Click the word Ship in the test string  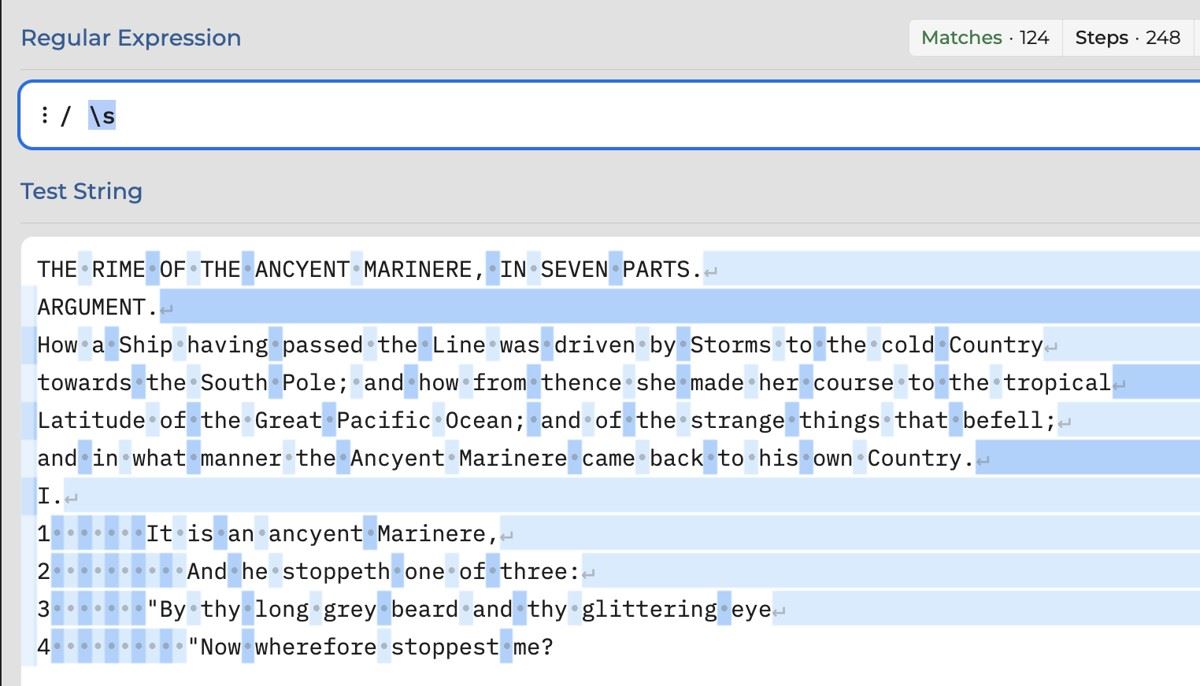146,346
